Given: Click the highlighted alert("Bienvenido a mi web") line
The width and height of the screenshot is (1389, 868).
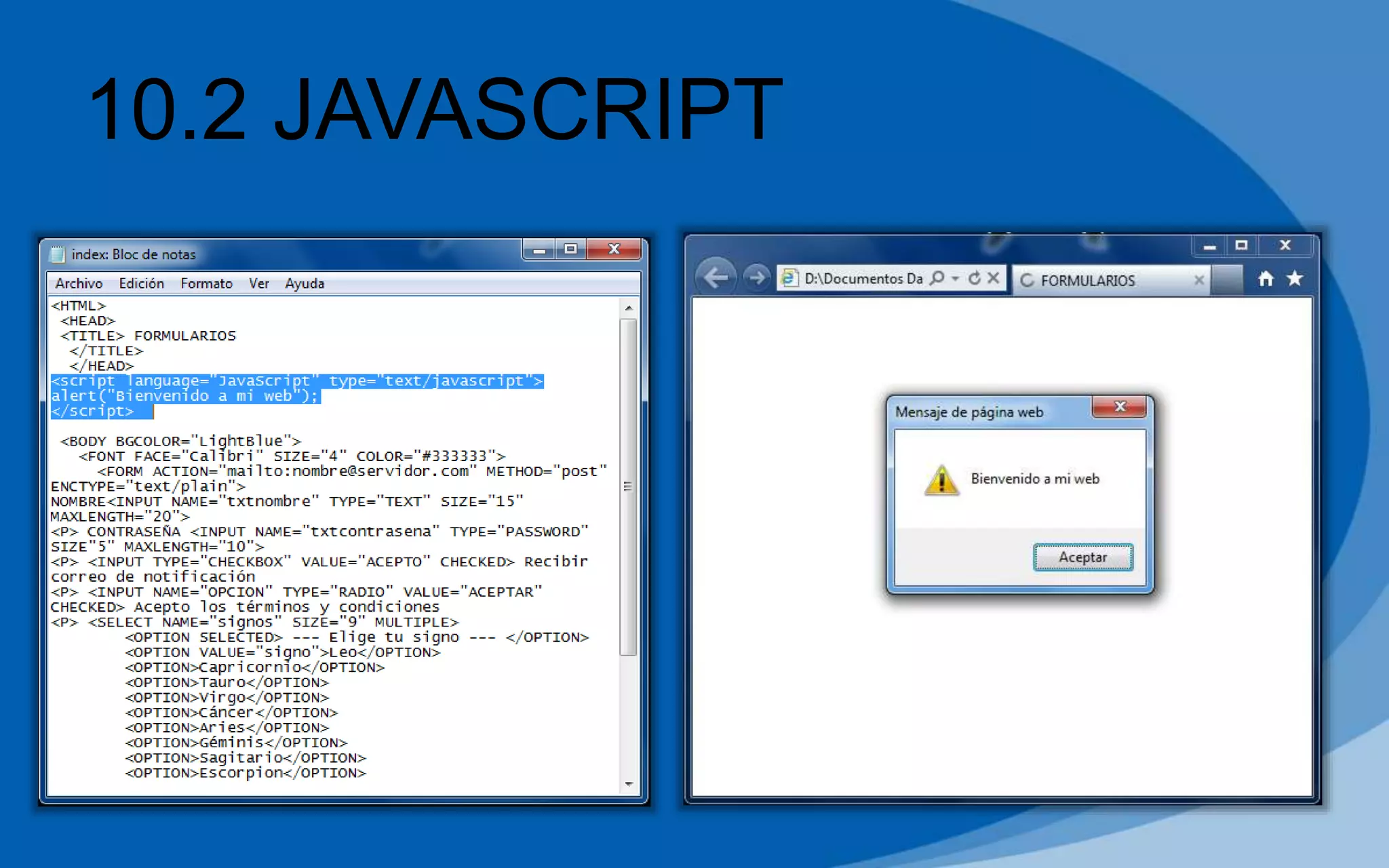Looking at the screenshot, I should tap(185, 396).
